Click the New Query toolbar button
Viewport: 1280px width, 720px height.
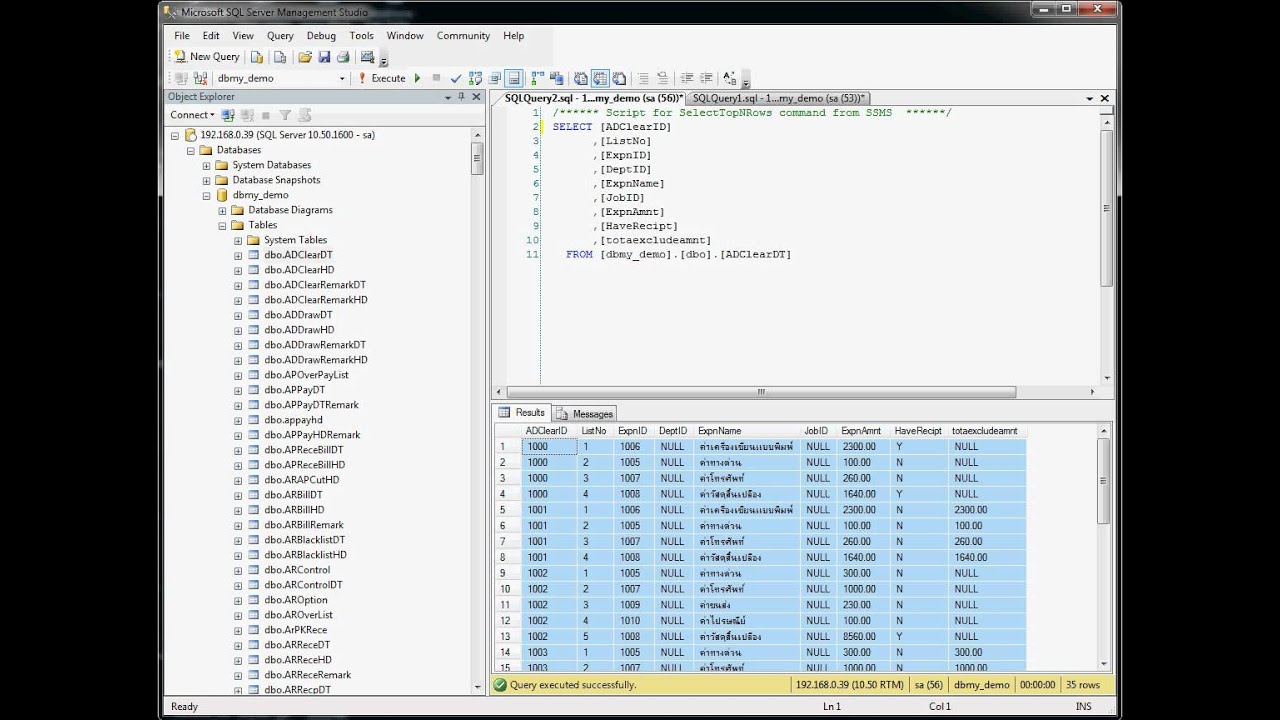[x=207, y=57]
